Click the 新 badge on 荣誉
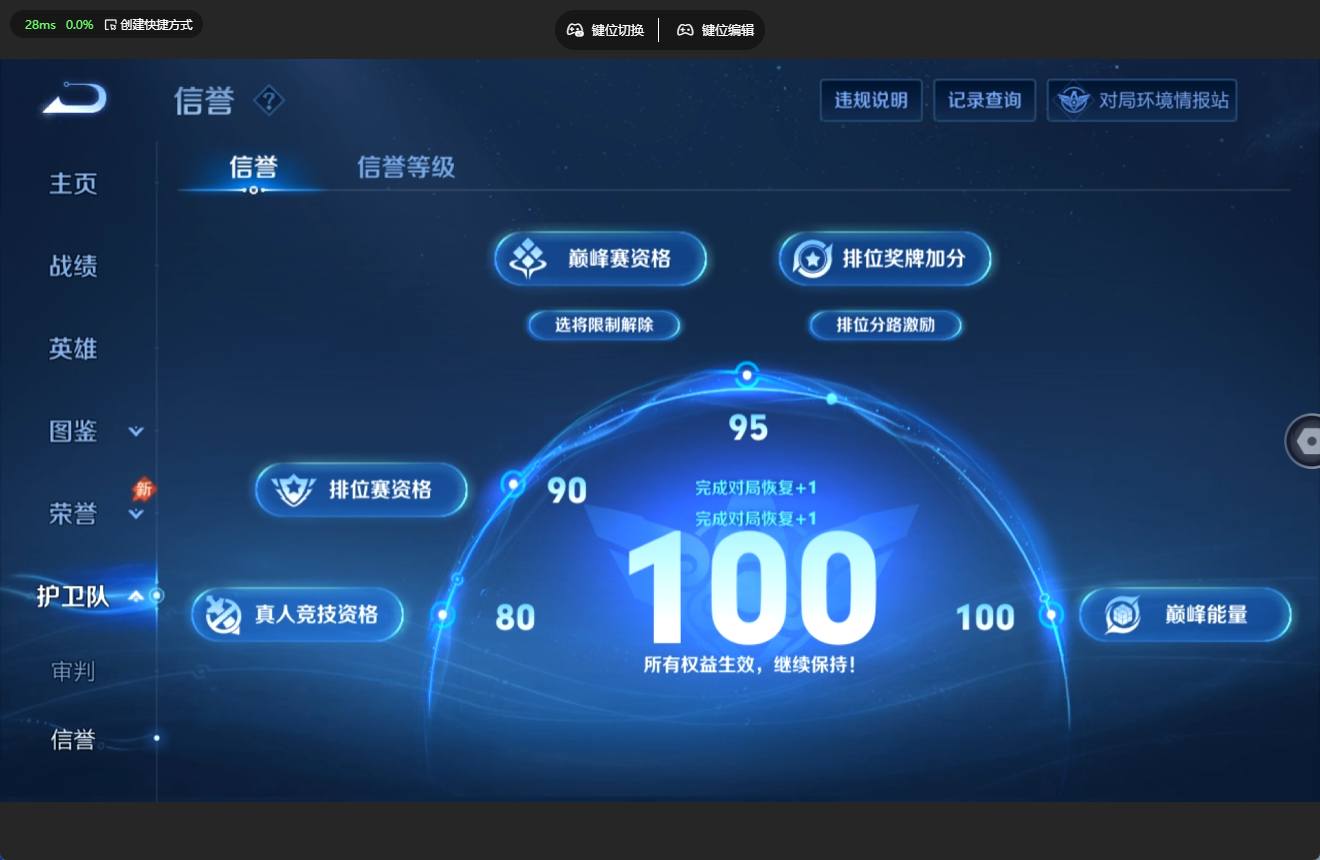Viewport: 1320px width, 860px height. 144,489
